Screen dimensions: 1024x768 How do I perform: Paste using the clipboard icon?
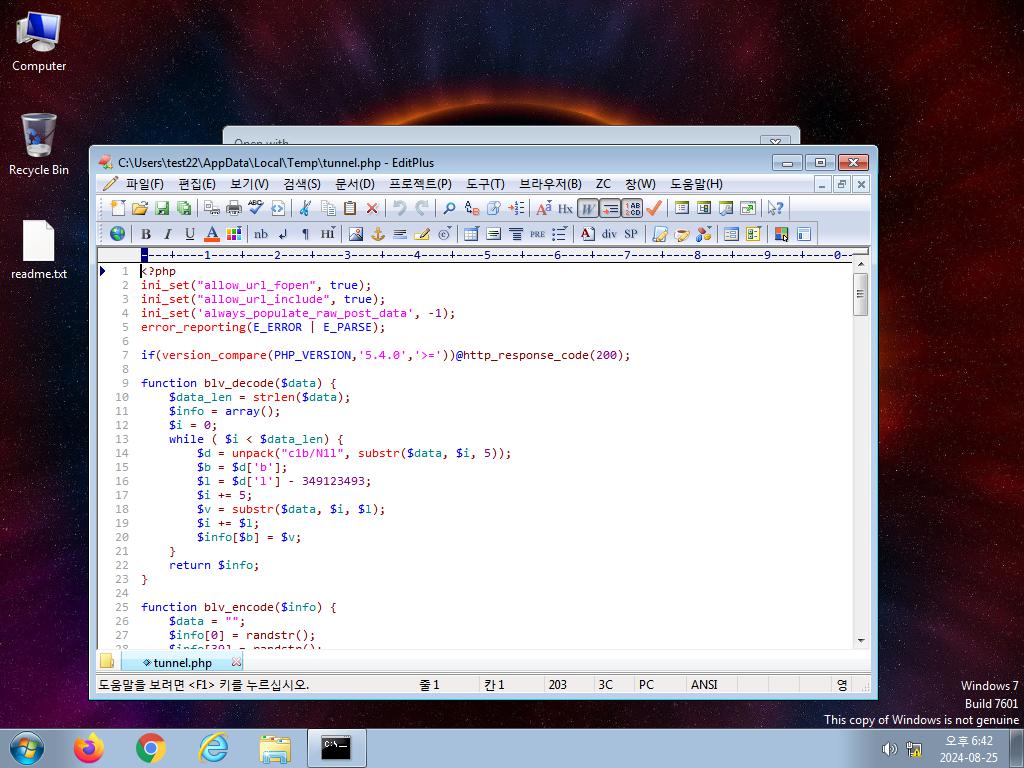[350, 208]
